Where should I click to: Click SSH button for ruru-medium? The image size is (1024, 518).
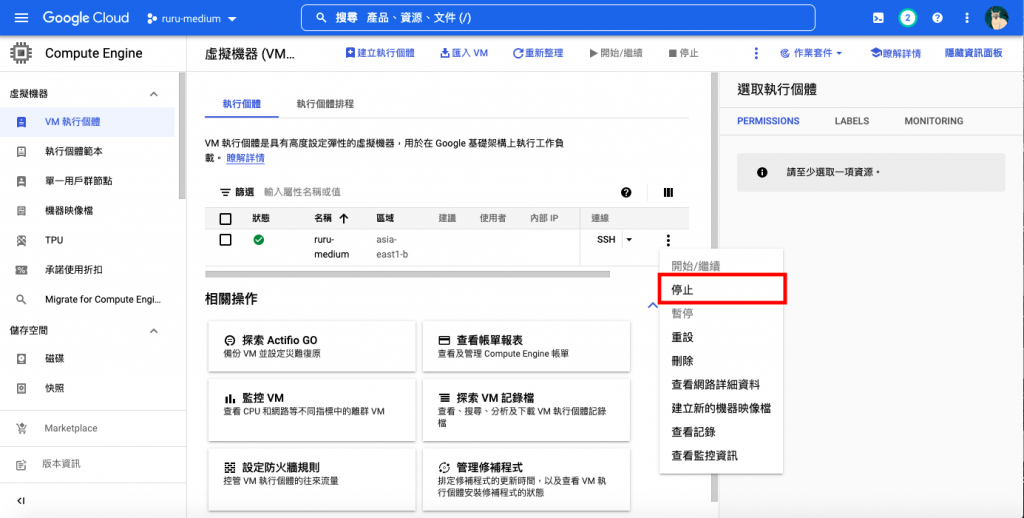pyautogui.click(x=606, y=240)
